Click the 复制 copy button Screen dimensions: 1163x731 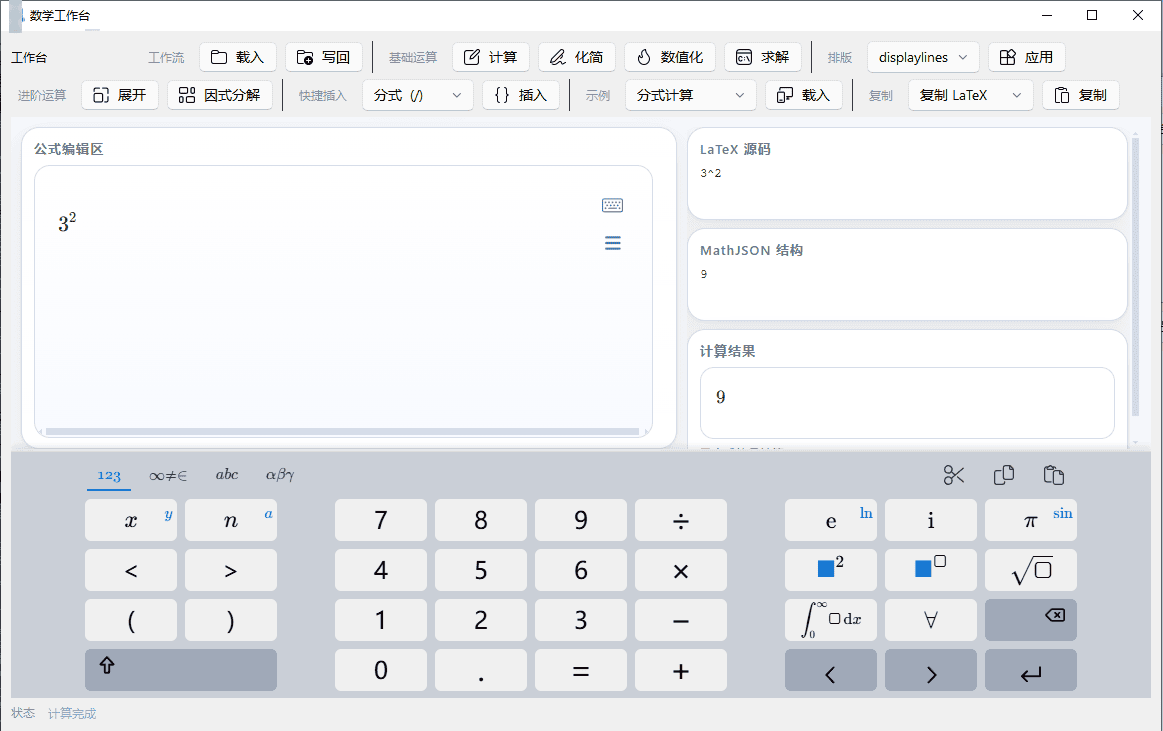coord(1081,95)
